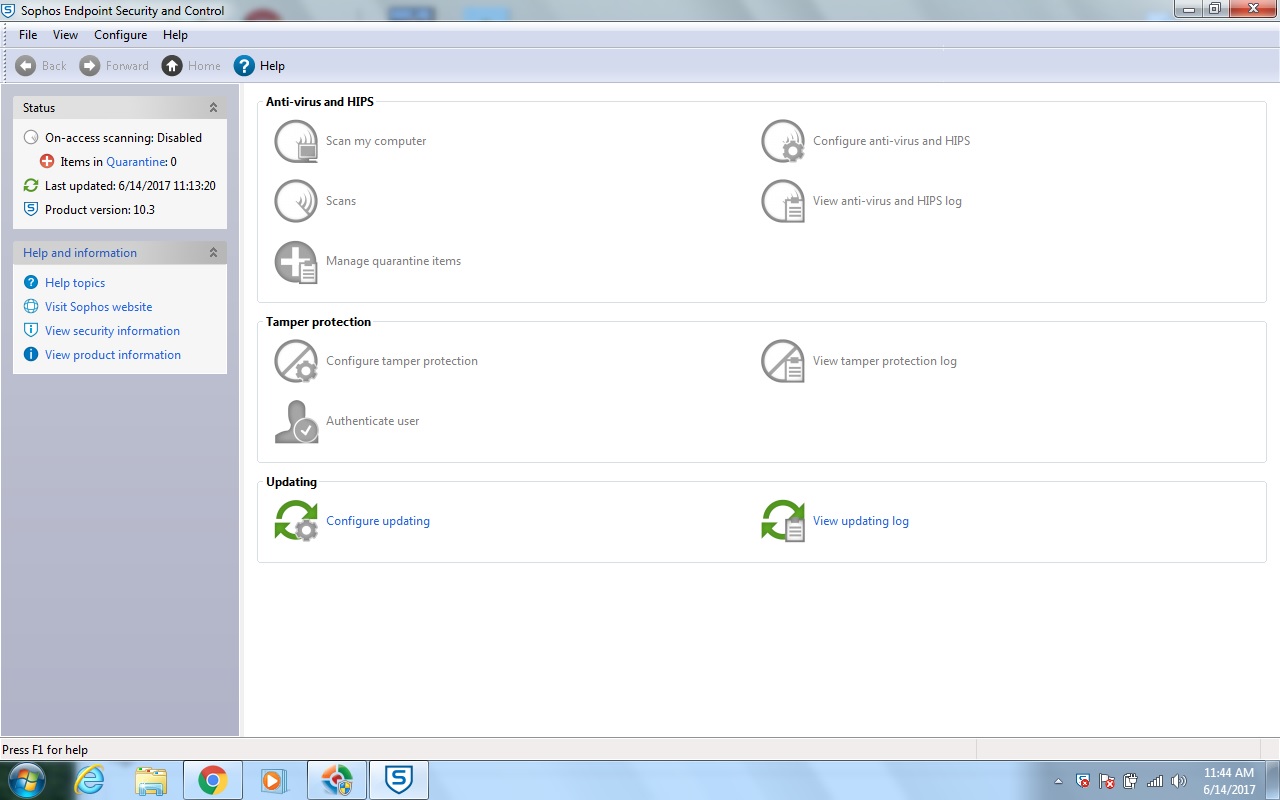Click the View product information info icon
This screenshot has width=1280, height=800.
click(x=31, y=355)
